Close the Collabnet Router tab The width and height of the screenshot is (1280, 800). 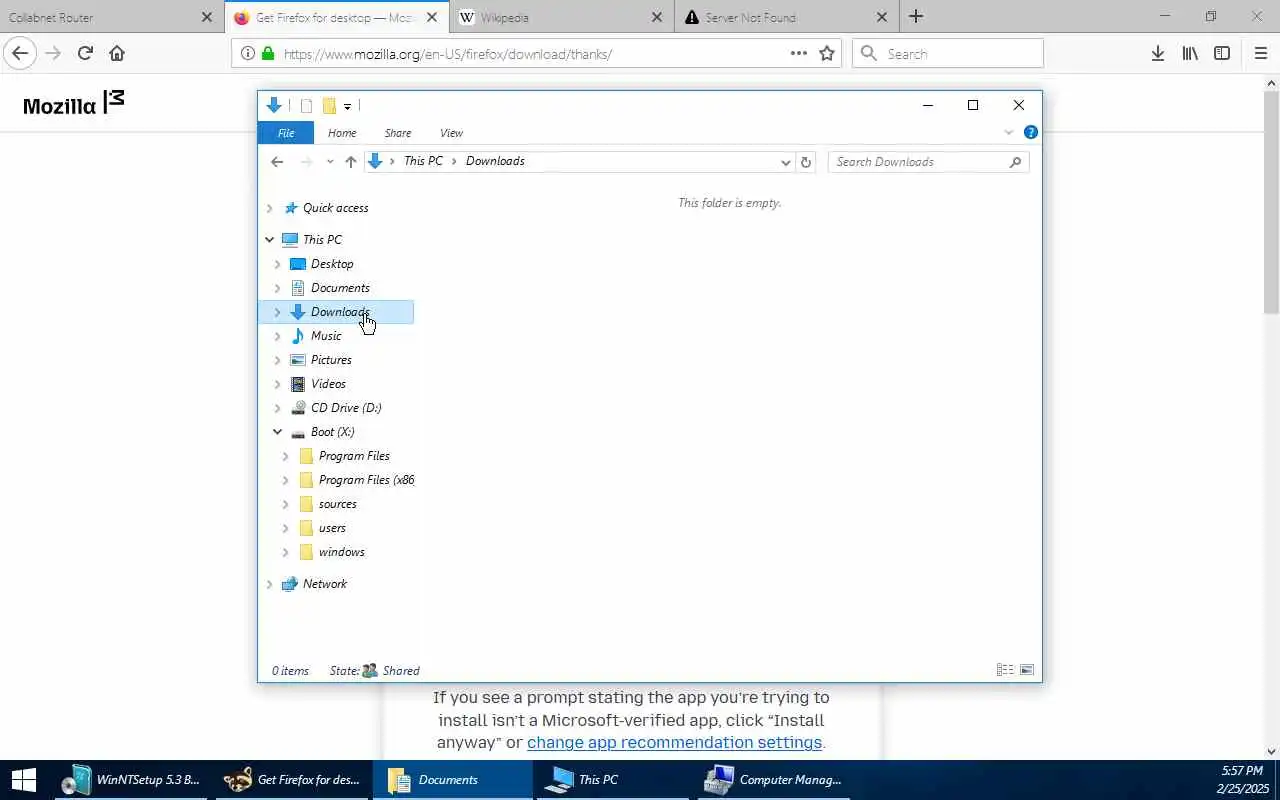click(207, 17)
